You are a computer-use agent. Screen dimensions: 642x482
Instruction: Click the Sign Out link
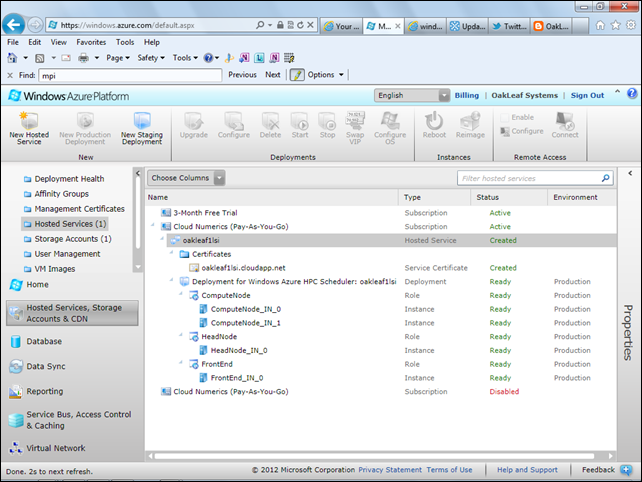587,95
